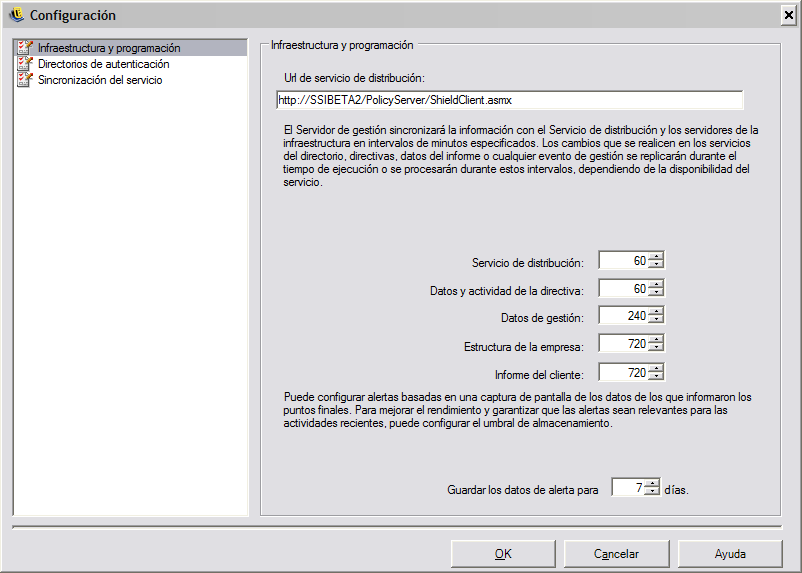Close the Configuración dialog

pos(789,15)
